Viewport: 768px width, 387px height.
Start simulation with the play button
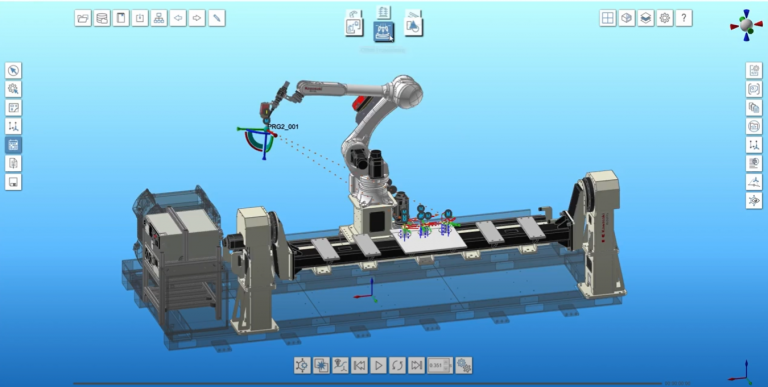point(378,365)
